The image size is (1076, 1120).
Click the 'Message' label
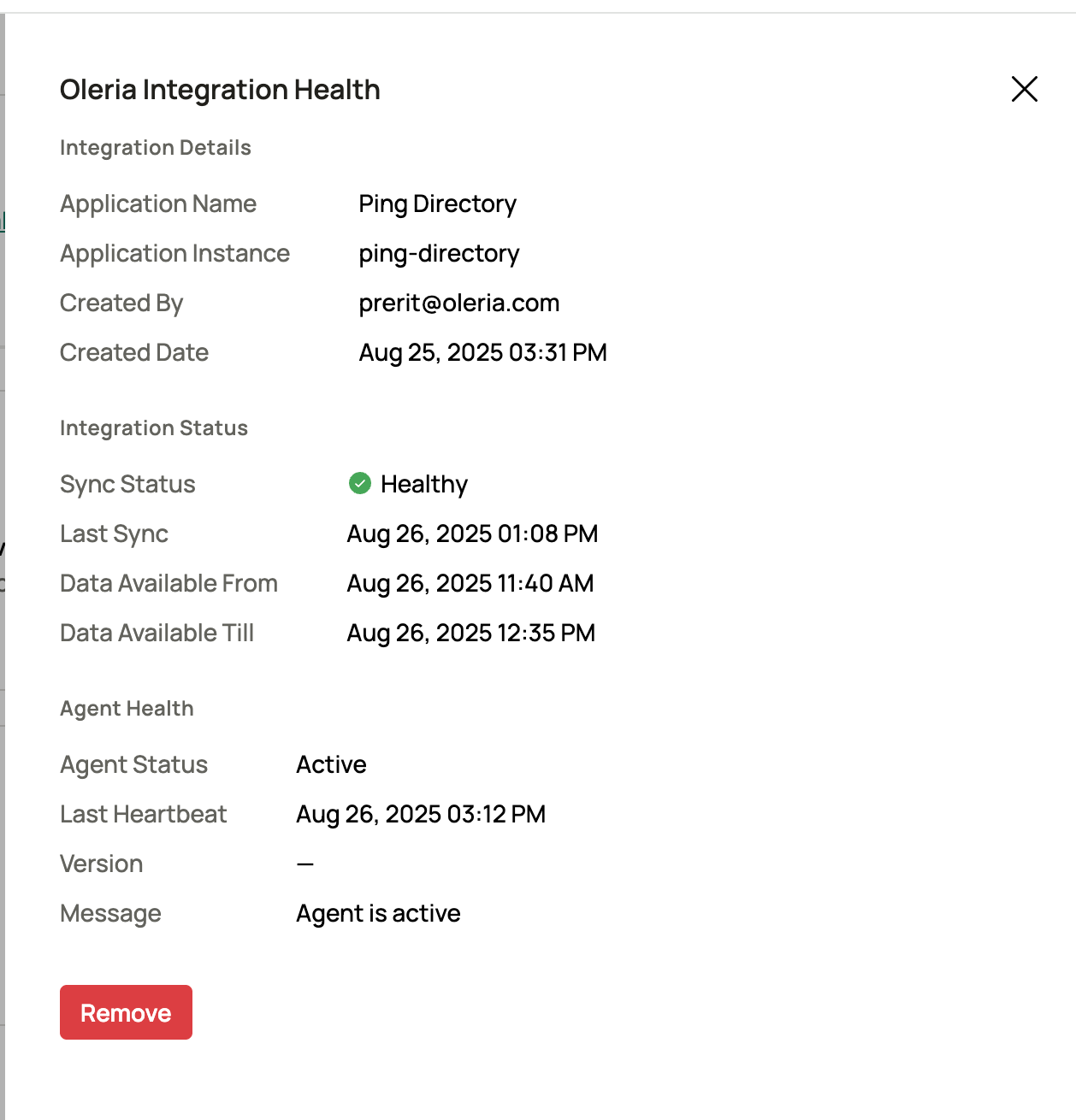110,914
